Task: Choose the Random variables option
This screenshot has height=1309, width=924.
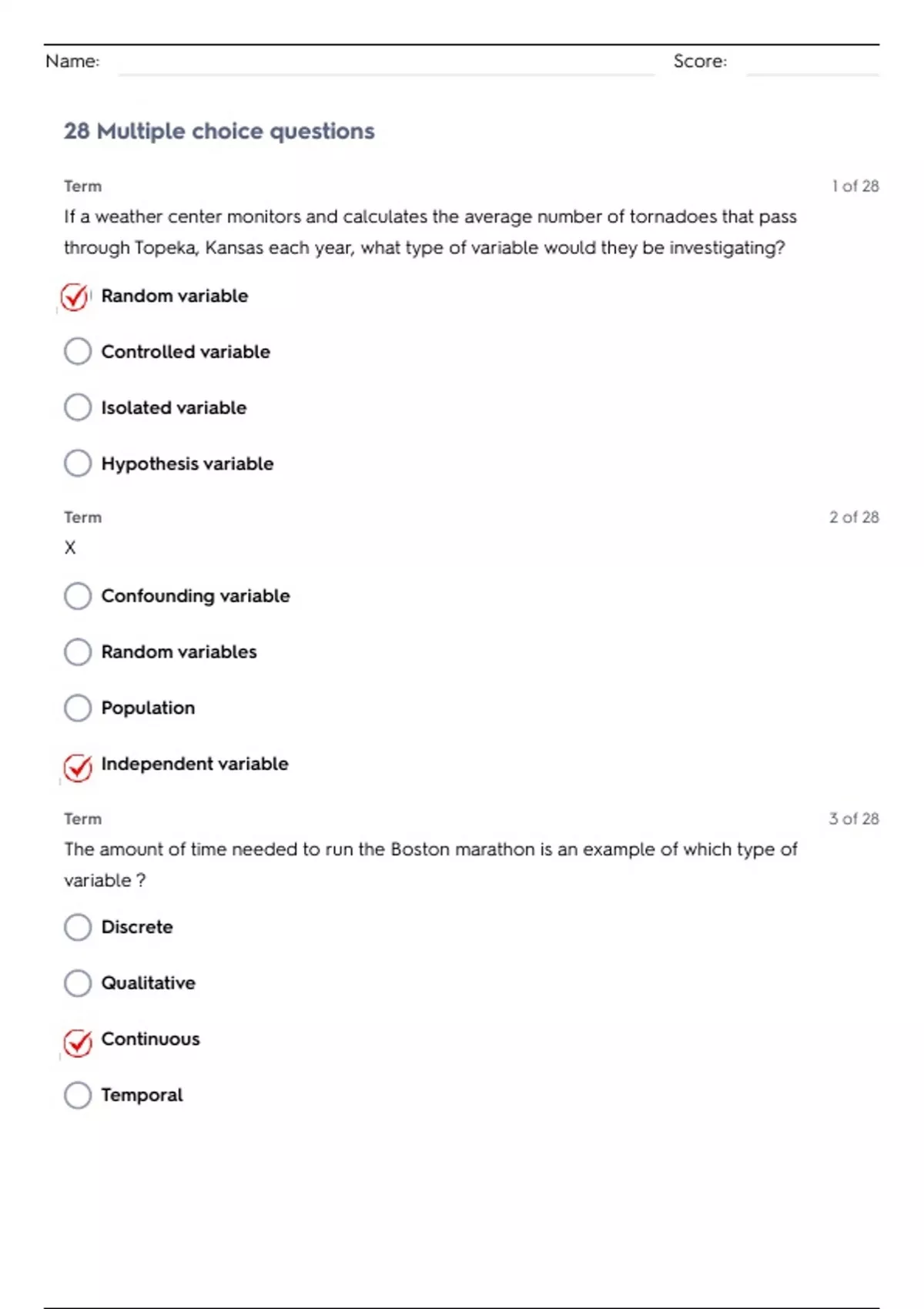Action: coord(78,652)
